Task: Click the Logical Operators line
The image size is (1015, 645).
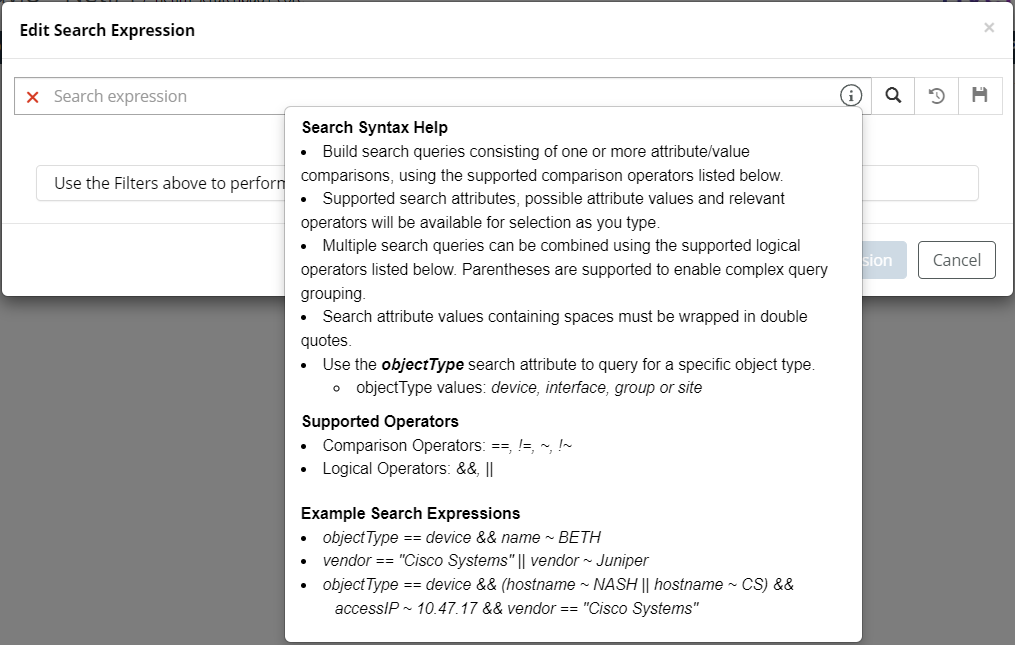Action: 407,468
